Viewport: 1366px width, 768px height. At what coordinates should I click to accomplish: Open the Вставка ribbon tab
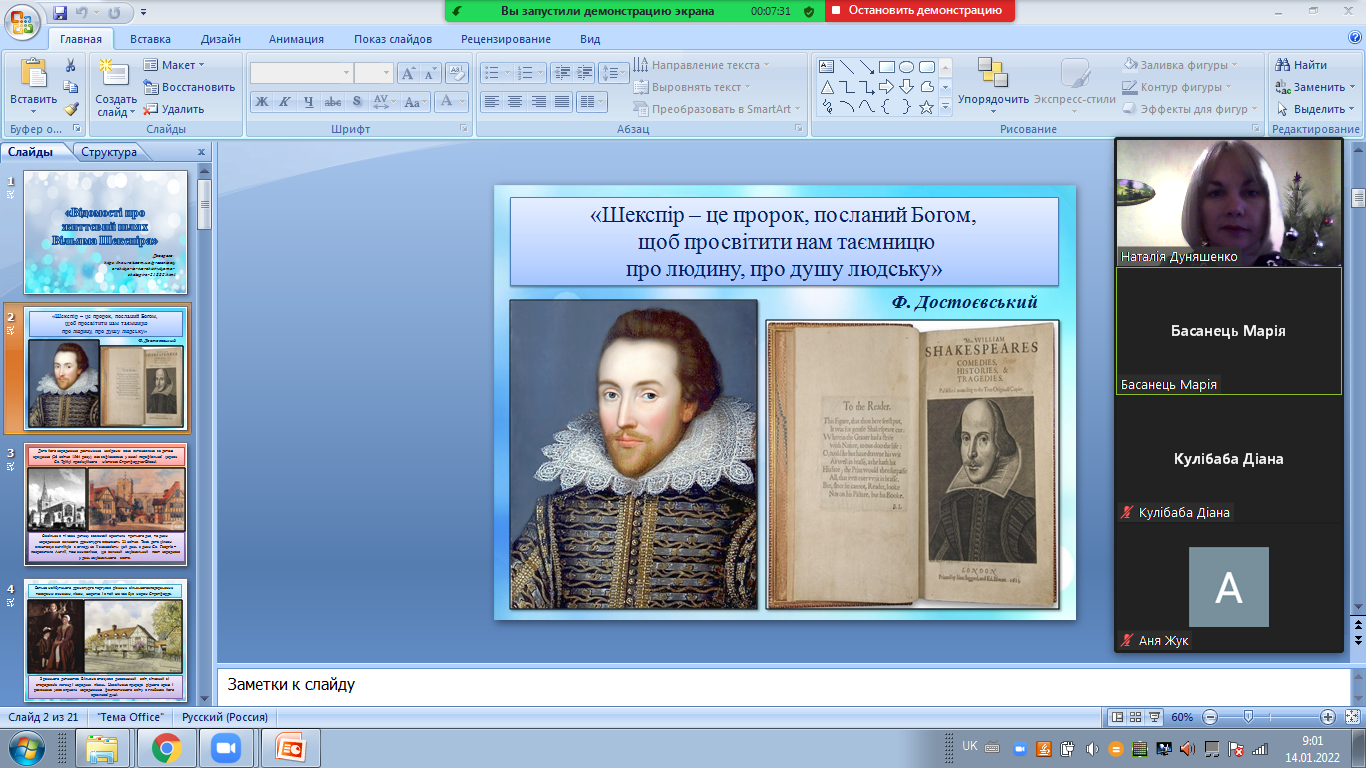click(150, 39)
